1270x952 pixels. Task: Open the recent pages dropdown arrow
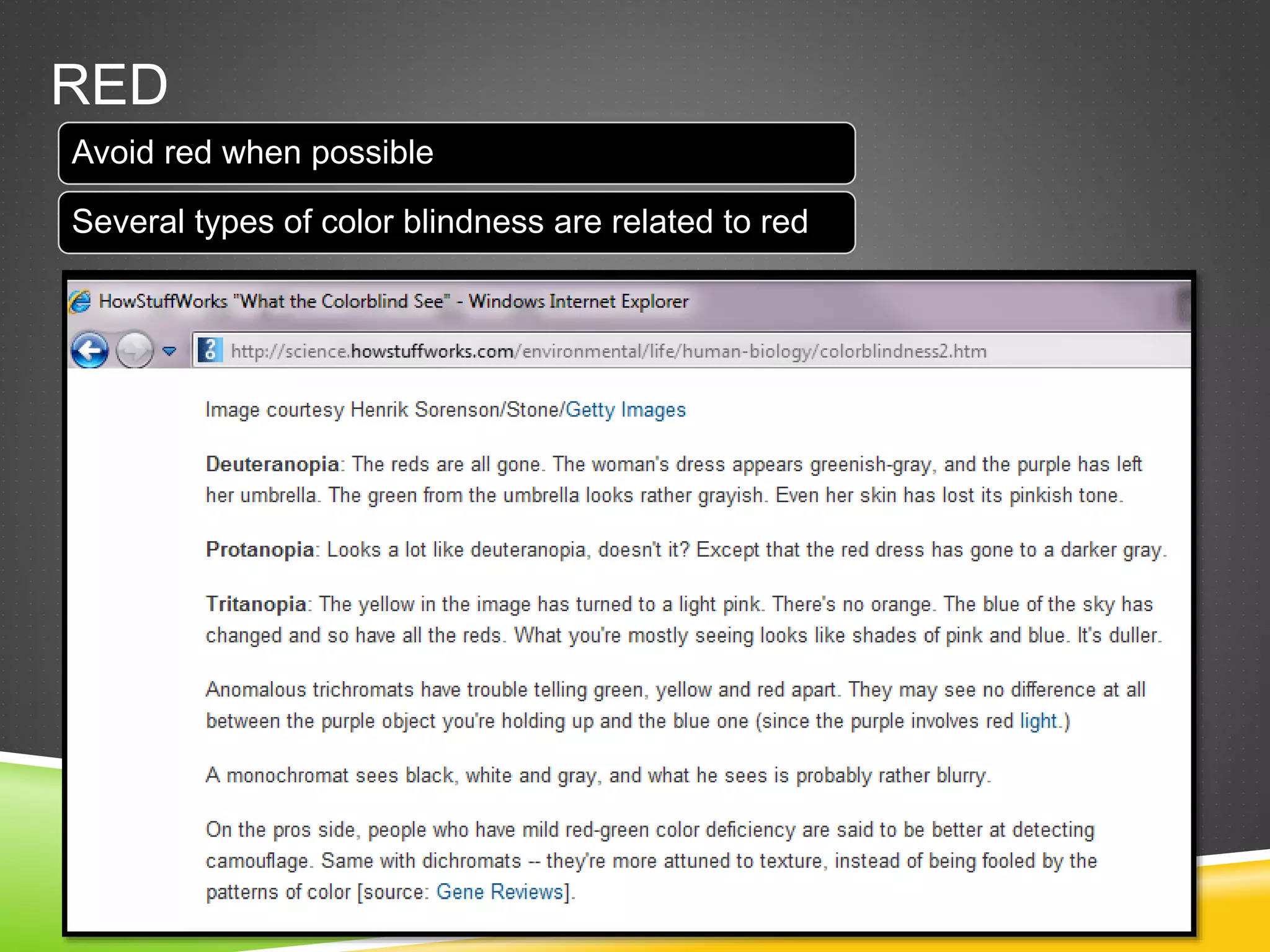(169, 351)
